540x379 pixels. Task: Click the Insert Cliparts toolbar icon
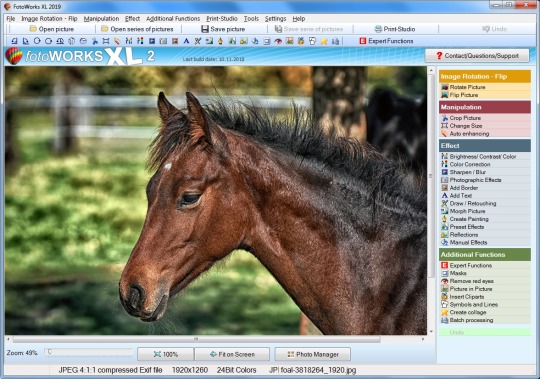301,41
